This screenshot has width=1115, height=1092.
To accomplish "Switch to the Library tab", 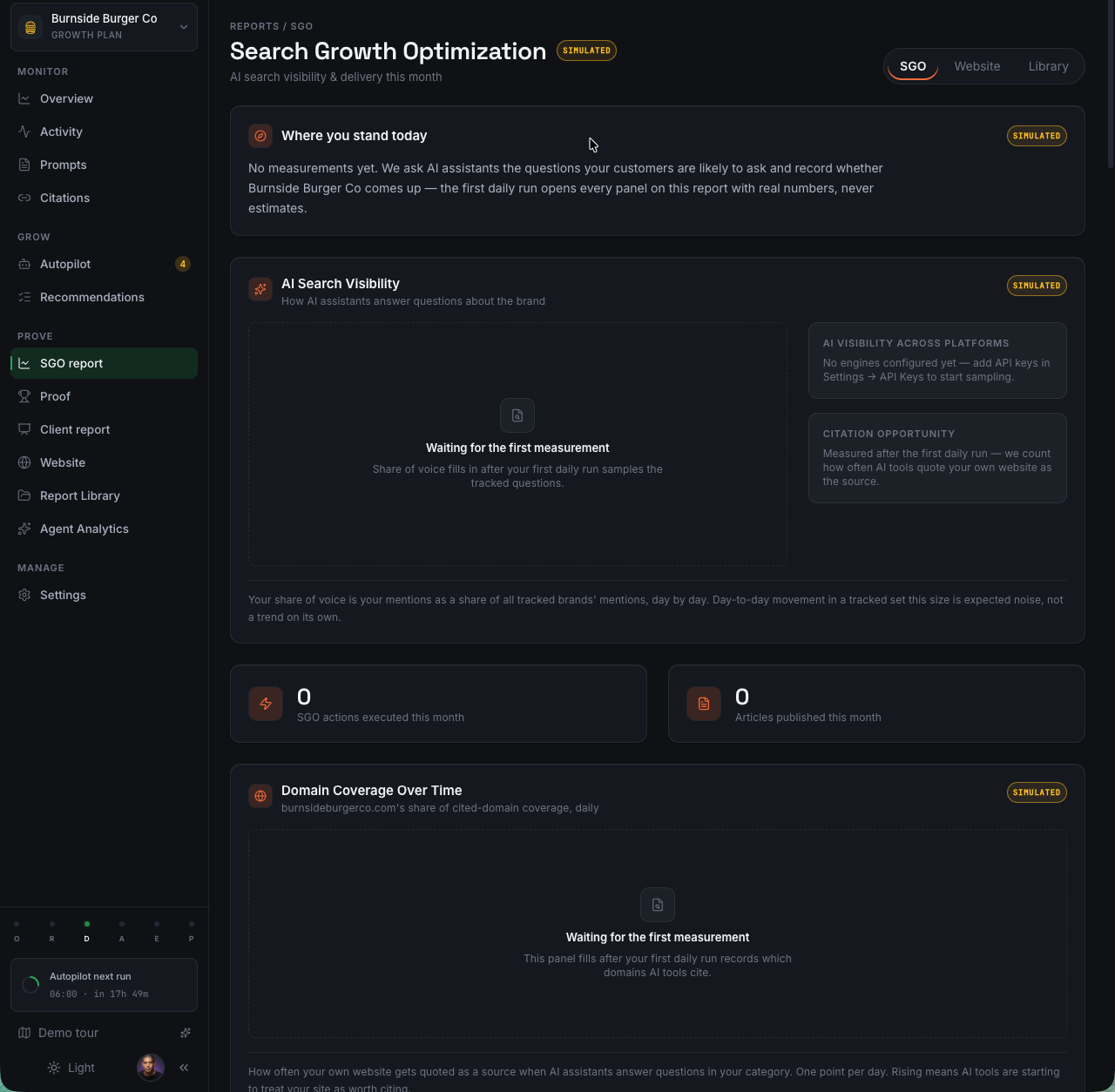I will [x=1048, y=66].
